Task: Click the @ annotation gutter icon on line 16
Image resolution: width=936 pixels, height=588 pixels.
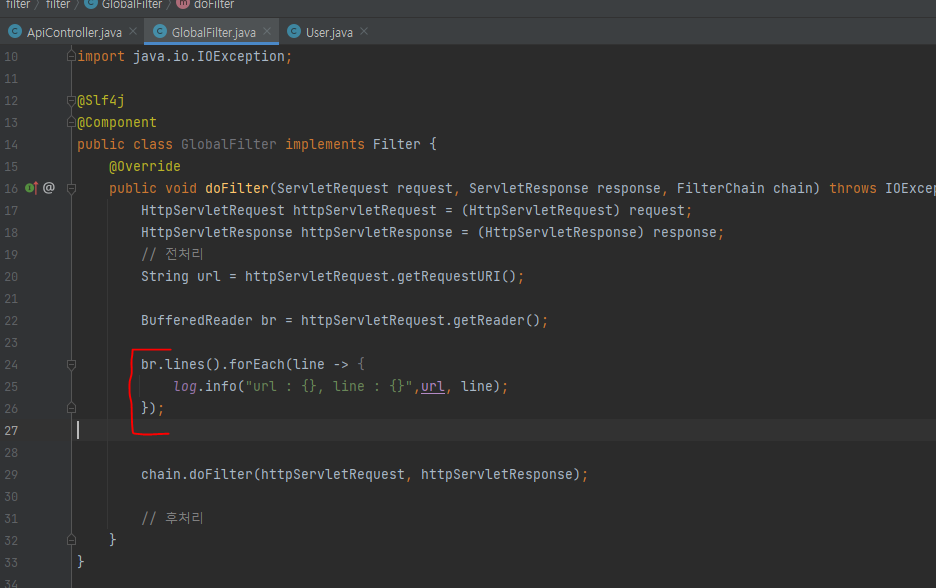Action: tap(49, 188)
